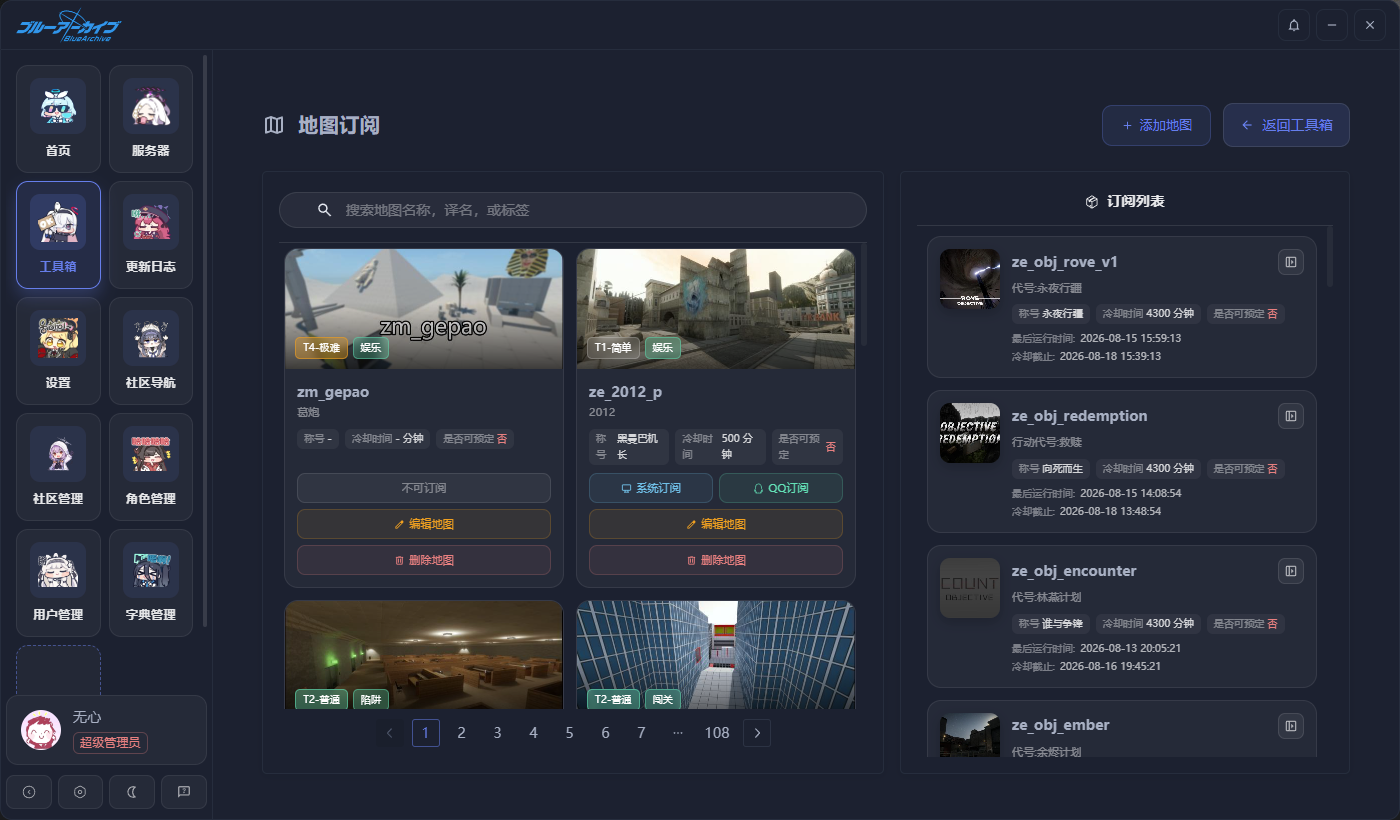Select page 1 in the pagination
Image resolution: width=1400 pixels, height=820 pixels.
pyautogui.click(x=426, y=733)
